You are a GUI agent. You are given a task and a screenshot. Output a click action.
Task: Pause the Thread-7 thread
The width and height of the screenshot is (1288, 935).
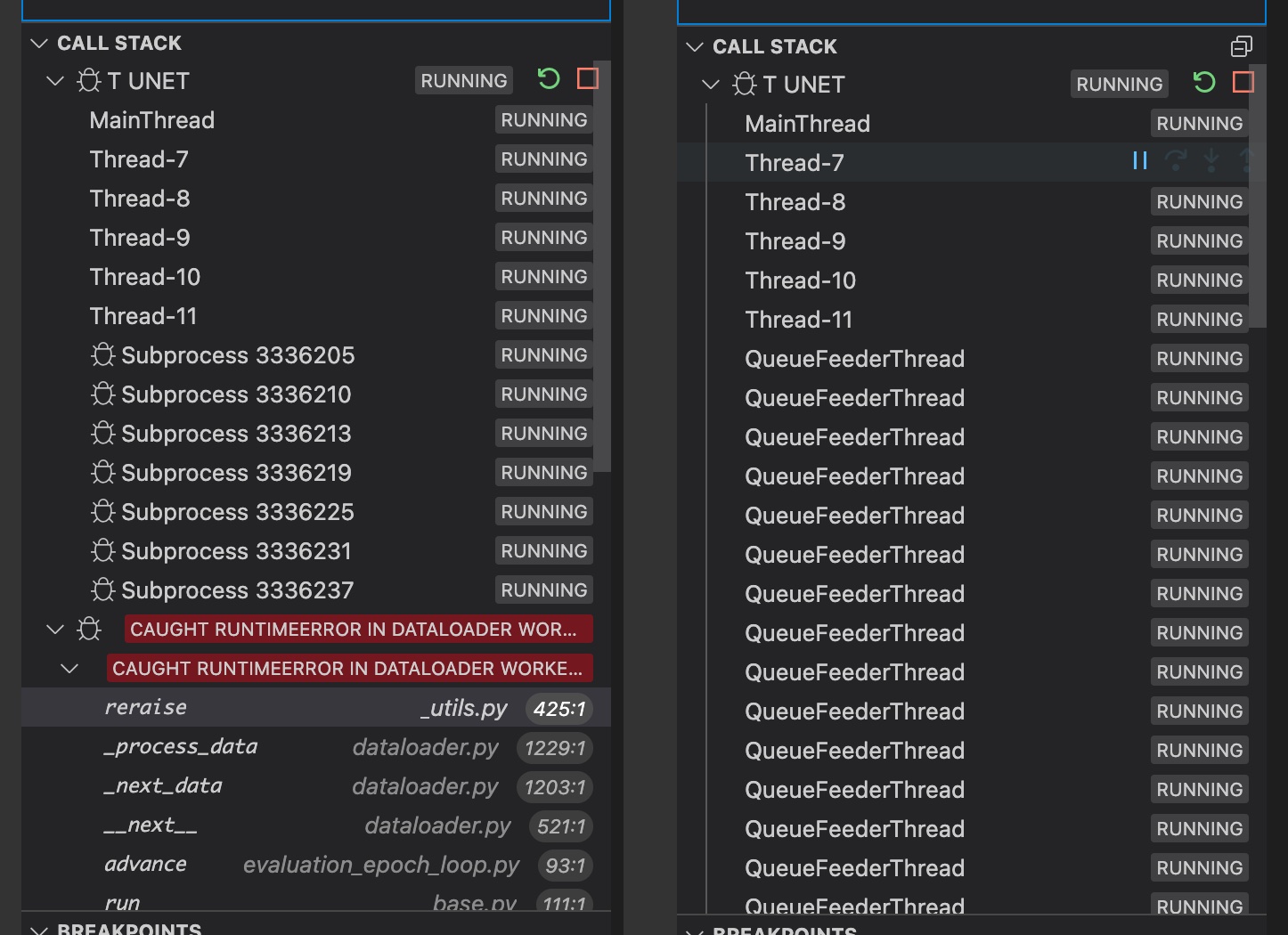pyautogui.click(x=1140, y=161)
